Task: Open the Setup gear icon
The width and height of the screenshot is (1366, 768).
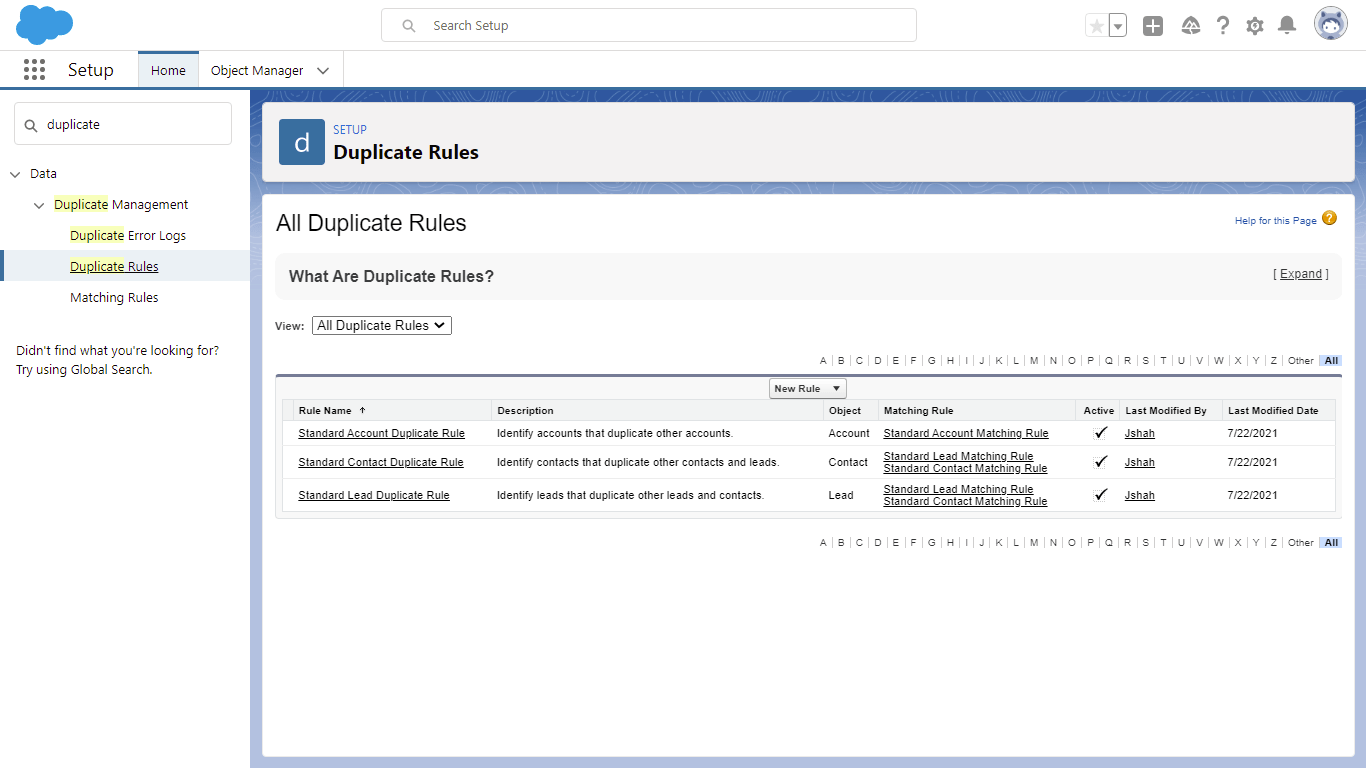Action: coord(1255,26)
